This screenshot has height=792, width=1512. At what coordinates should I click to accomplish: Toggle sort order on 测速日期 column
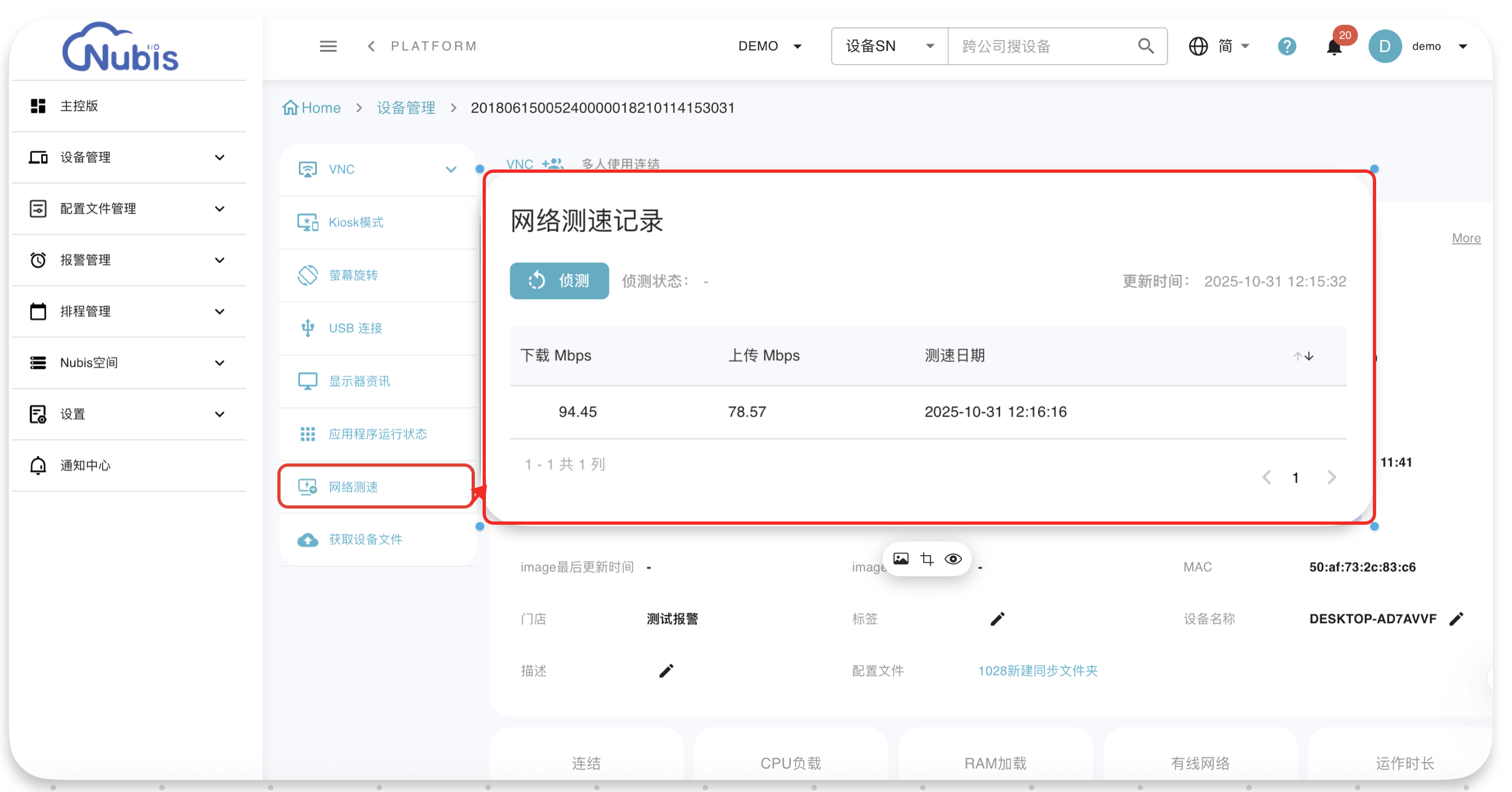click(1303, 356)
